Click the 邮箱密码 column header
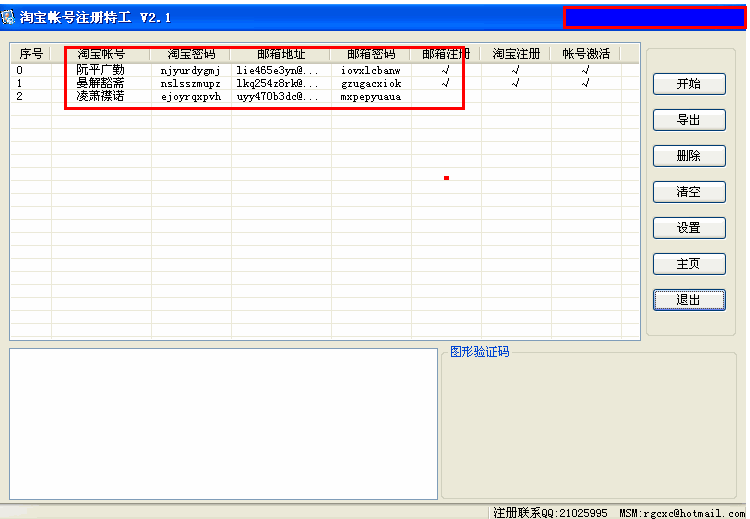750x519 pixels. [371, 54]
